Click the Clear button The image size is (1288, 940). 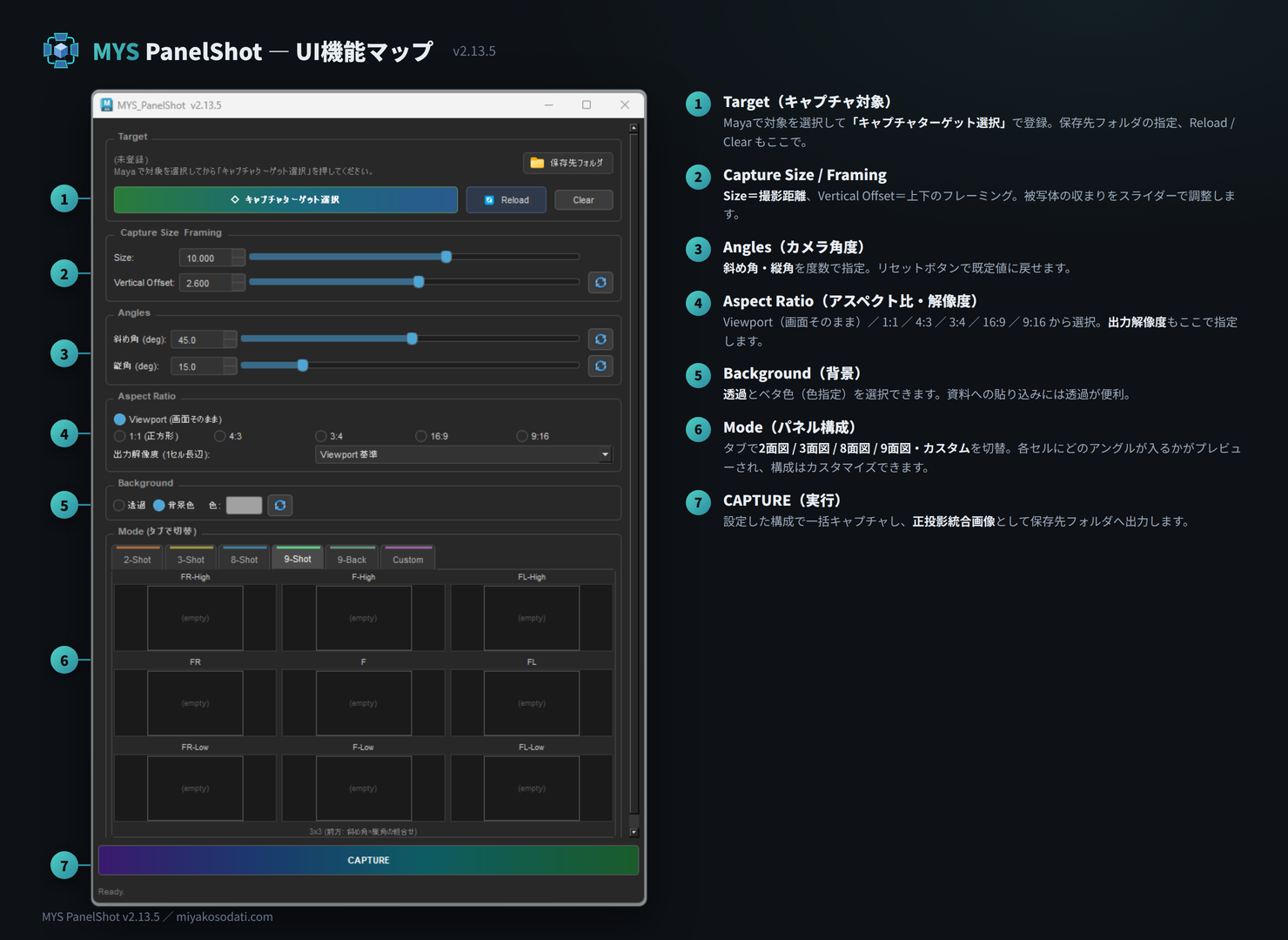[584, 200]
